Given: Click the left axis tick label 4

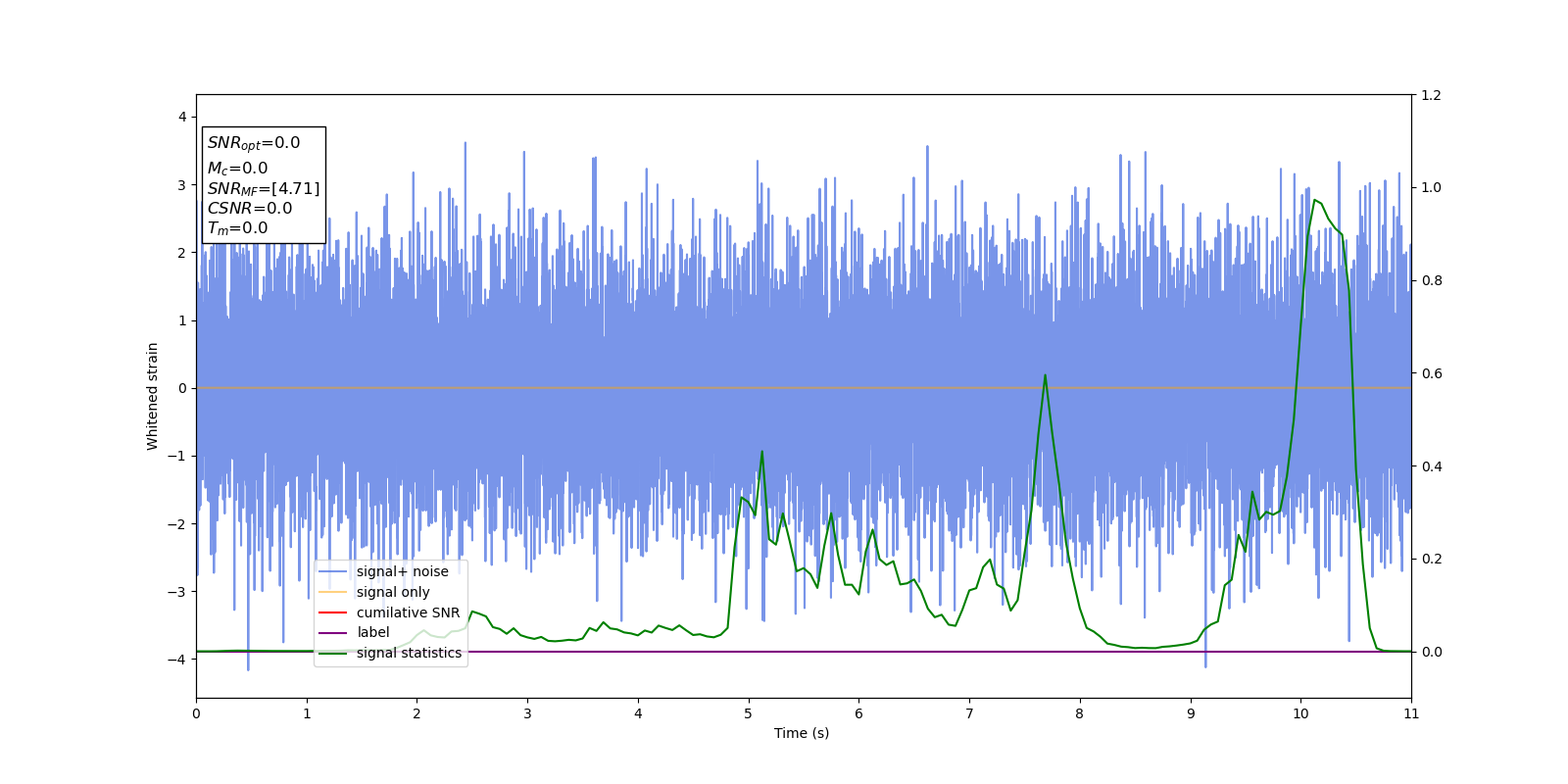Looking at the screenshot, I should point(181,117).
